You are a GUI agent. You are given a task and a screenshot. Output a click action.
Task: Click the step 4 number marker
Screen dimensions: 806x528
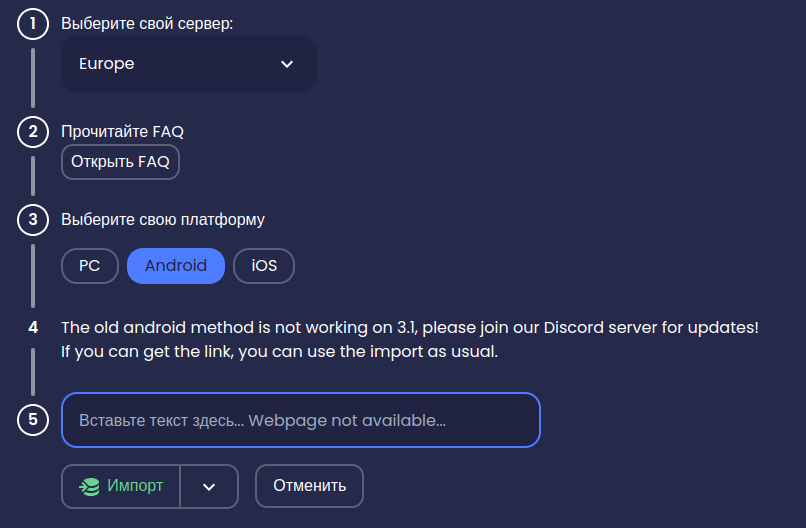[33, 327]
